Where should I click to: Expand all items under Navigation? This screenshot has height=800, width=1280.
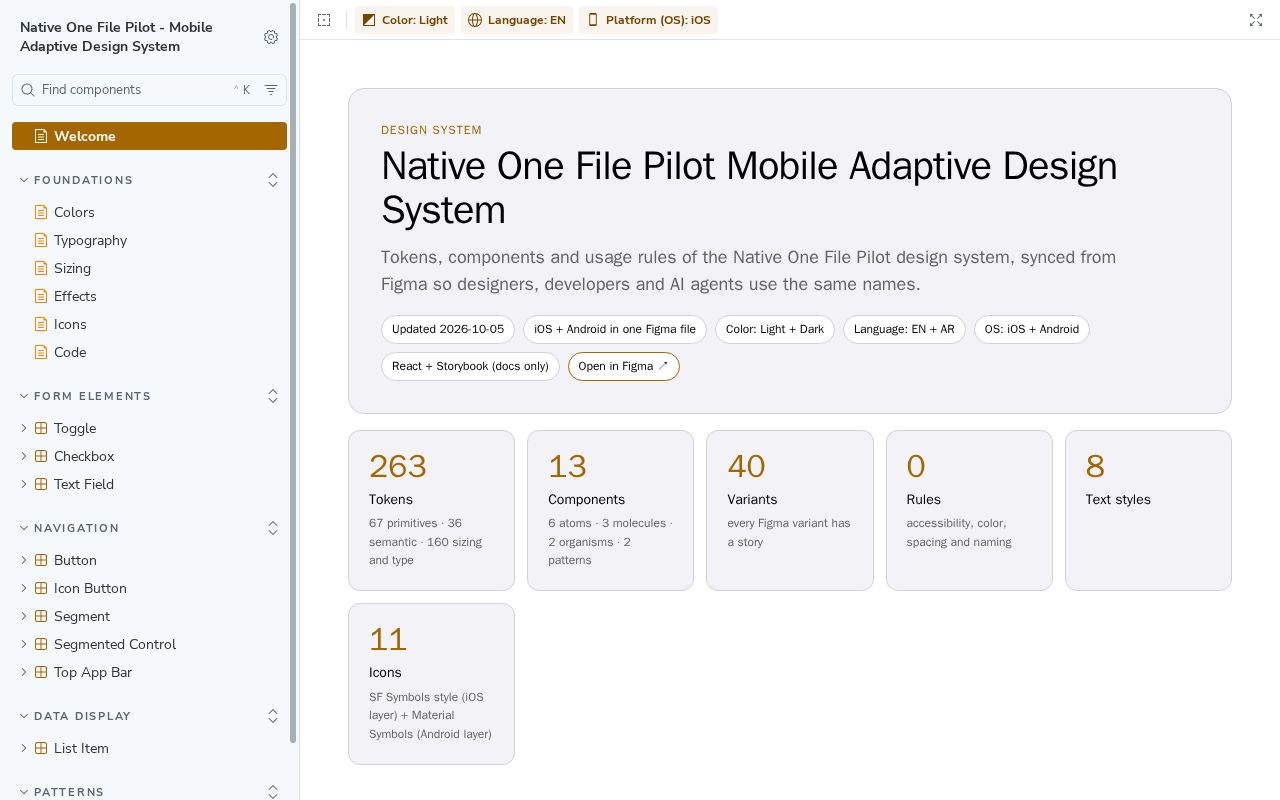click(x=273, y=528)
